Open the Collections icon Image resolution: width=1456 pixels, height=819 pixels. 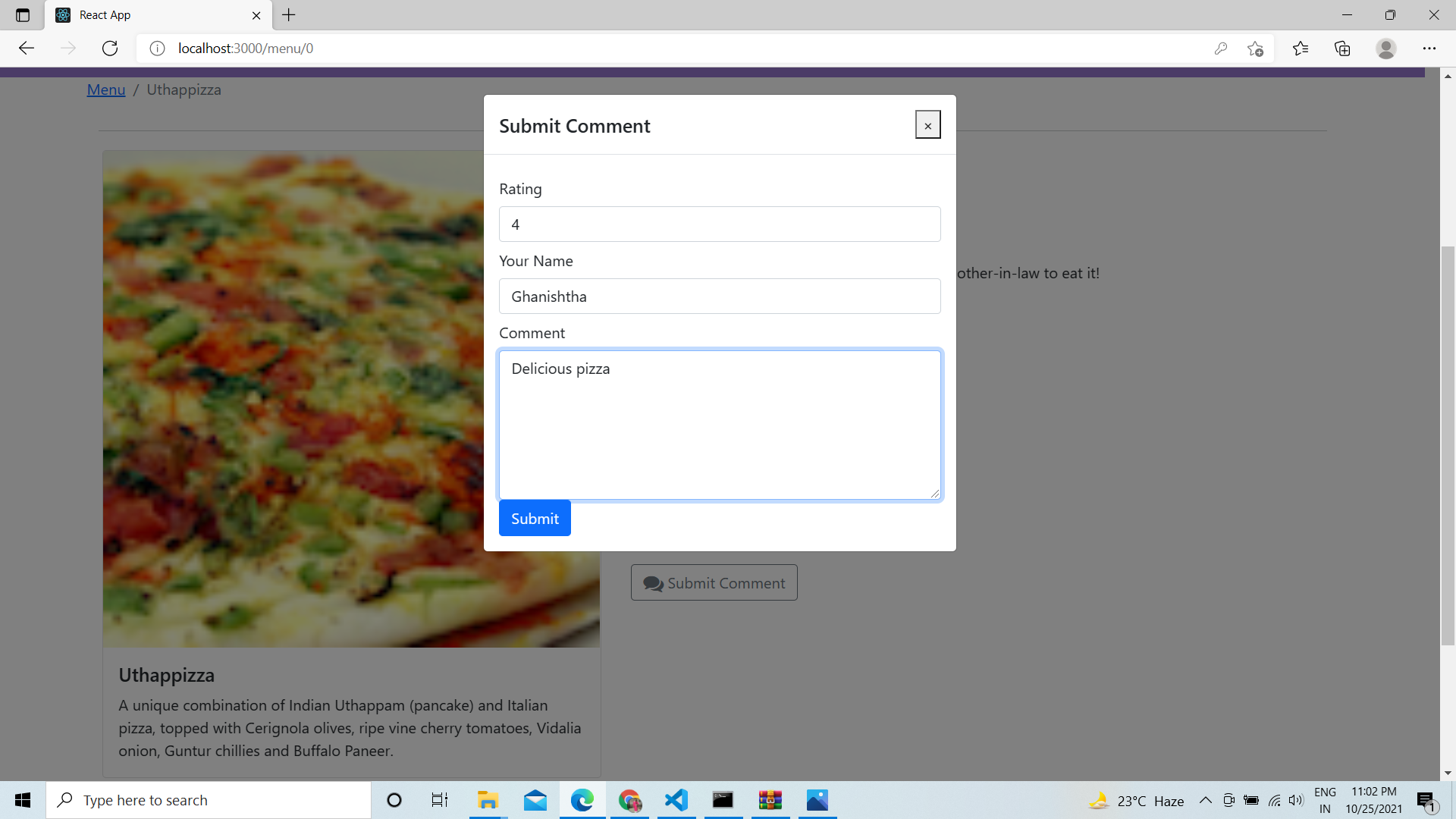point(1342,49)
